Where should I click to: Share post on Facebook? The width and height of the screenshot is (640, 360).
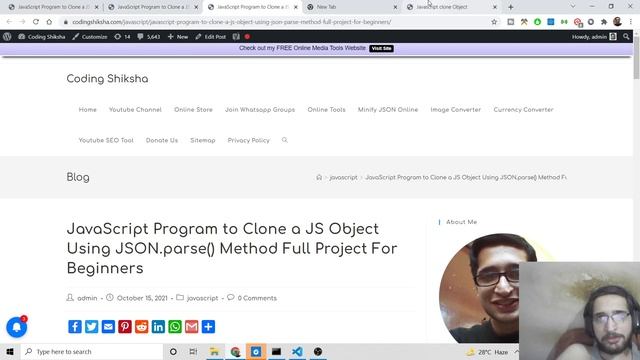[x=75, y=327]
